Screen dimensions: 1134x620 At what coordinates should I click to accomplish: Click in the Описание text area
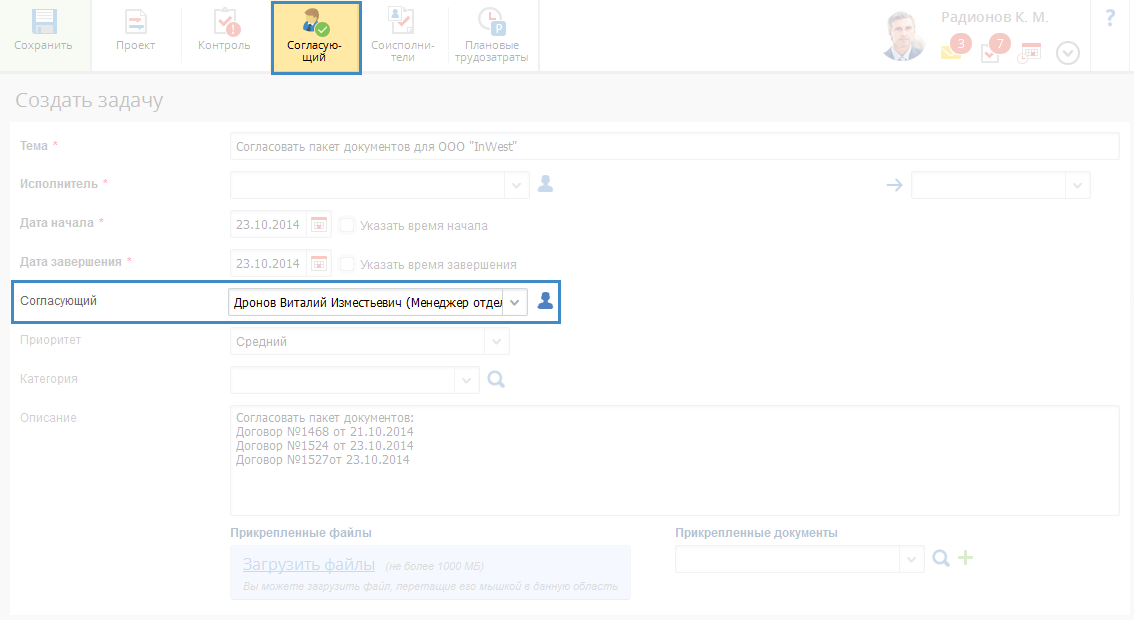point(675,460)
